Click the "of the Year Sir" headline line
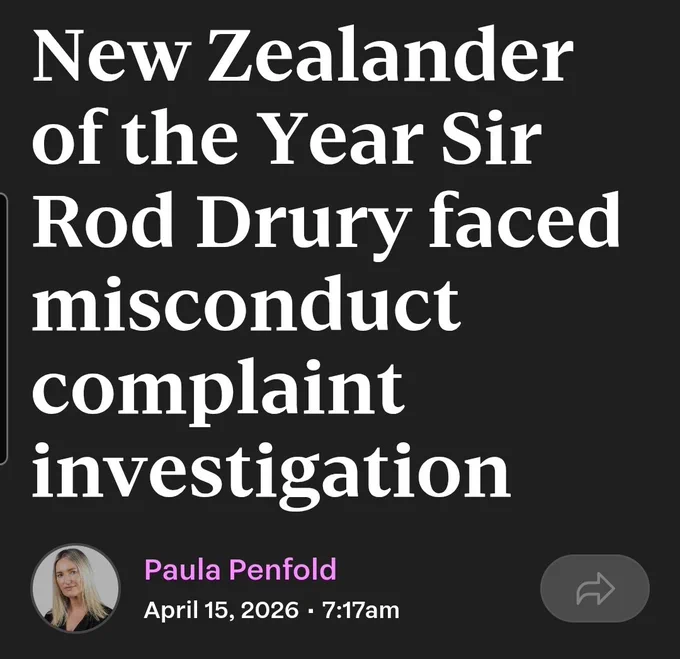This screenshot has height=659, width=680. coord(287,138)
